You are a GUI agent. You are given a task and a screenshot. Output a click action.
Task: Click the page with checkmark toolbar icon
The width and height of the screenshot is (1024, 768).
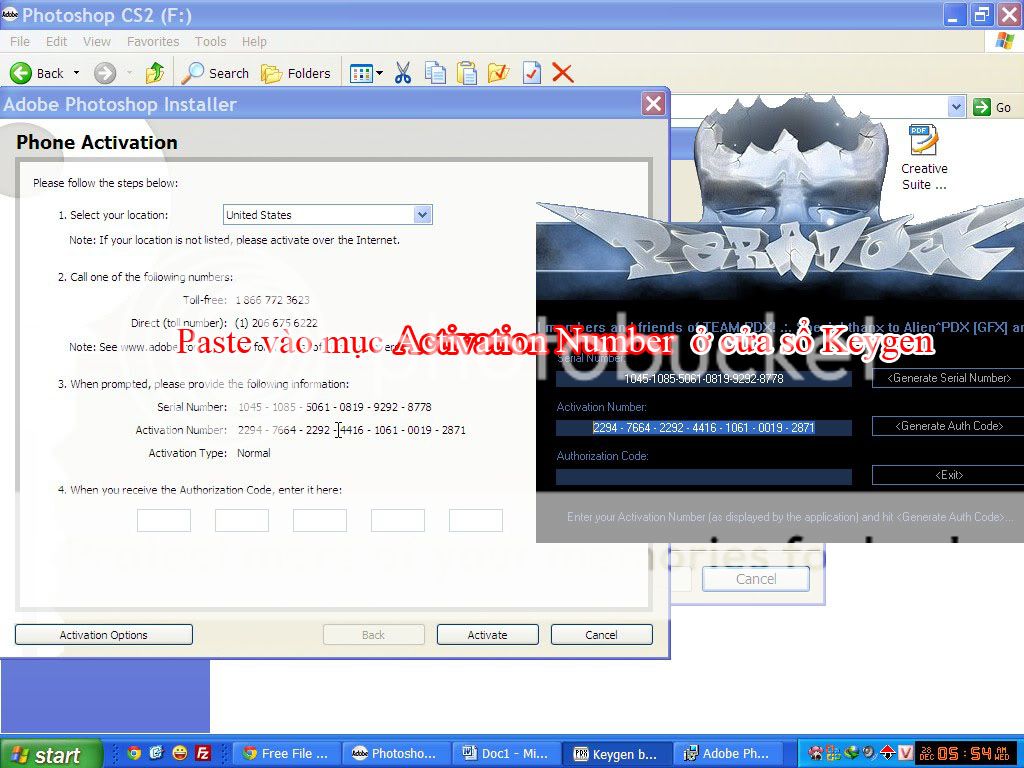tap(532, 73)
